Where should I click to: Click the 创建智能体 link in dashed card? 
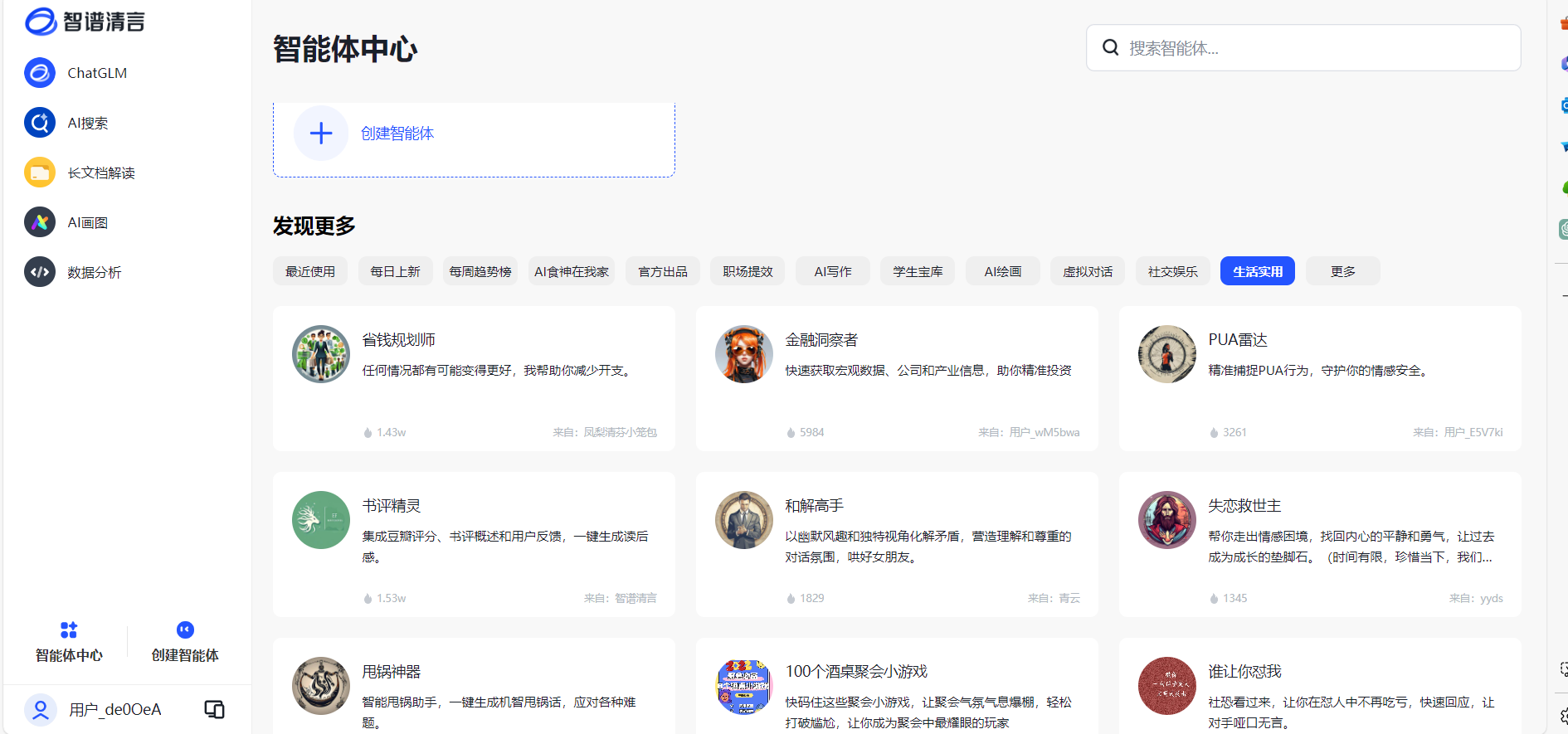pos(397,133)
